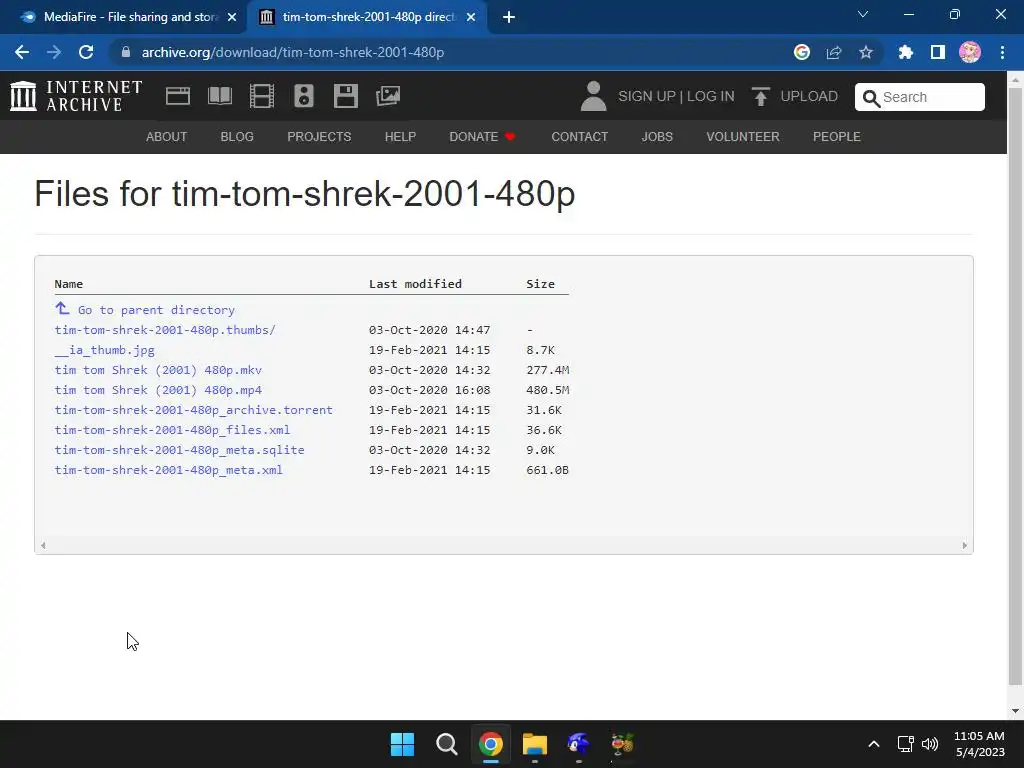Open the Web (Wayback) media icon
Screen dimensions: 1024x768
point(178,96)
